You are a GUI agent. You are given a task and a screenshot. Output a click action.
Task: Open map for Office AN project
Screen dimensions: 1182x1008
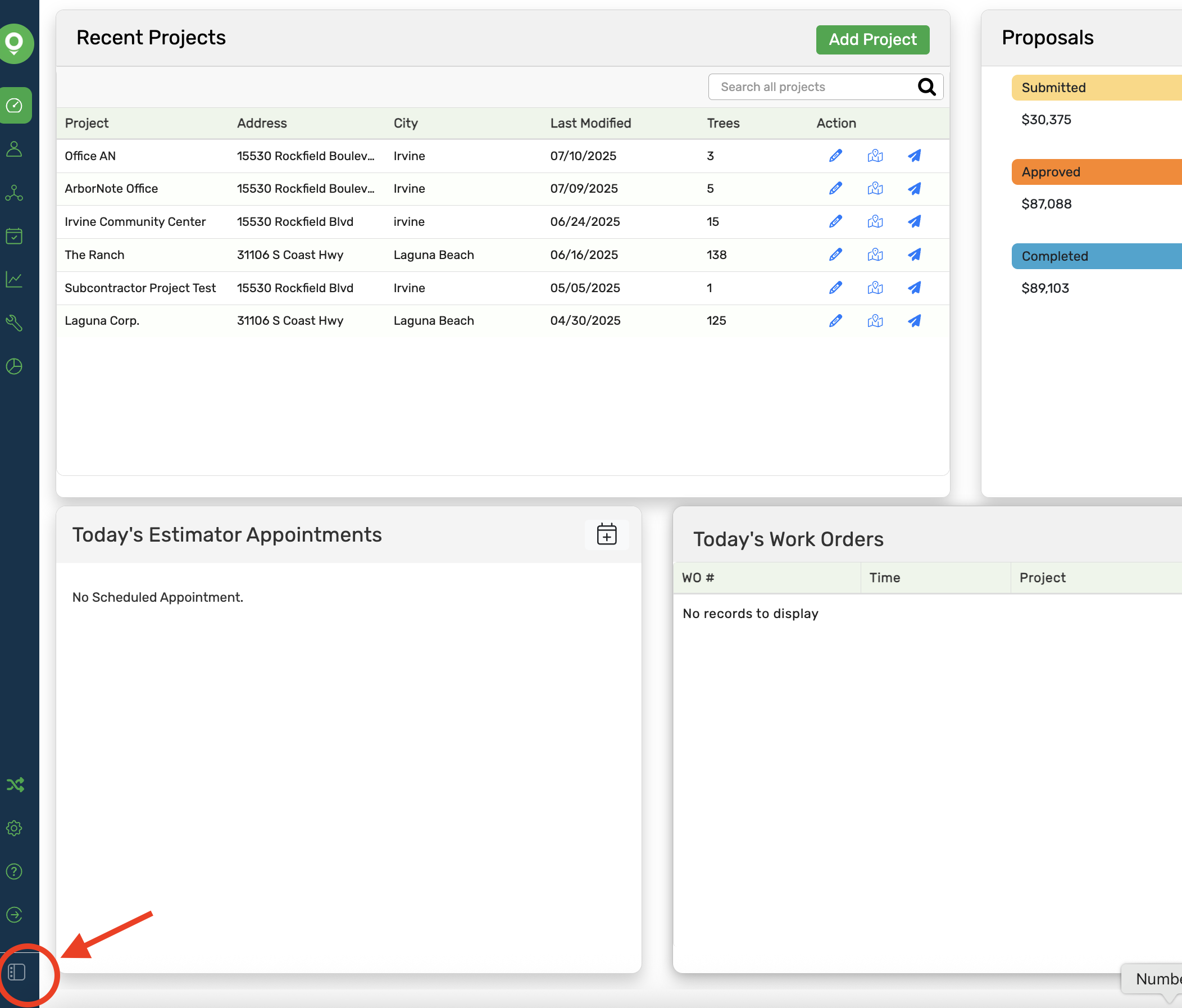(875, 156)
